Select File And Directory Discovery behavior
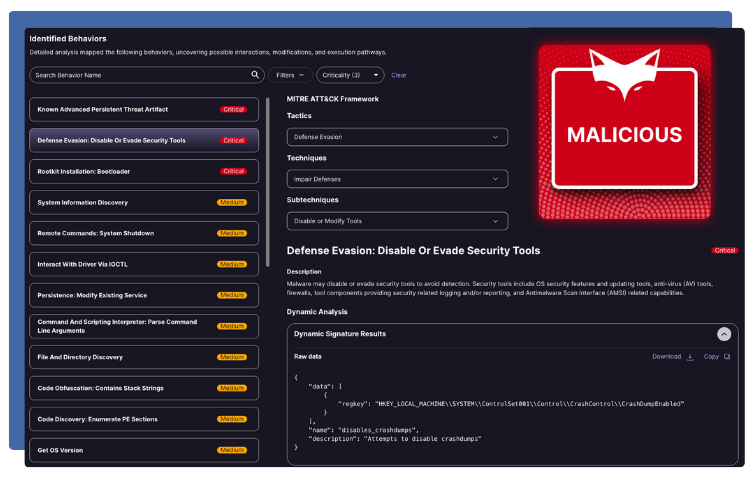750x500 pixels. click(143, 357)
